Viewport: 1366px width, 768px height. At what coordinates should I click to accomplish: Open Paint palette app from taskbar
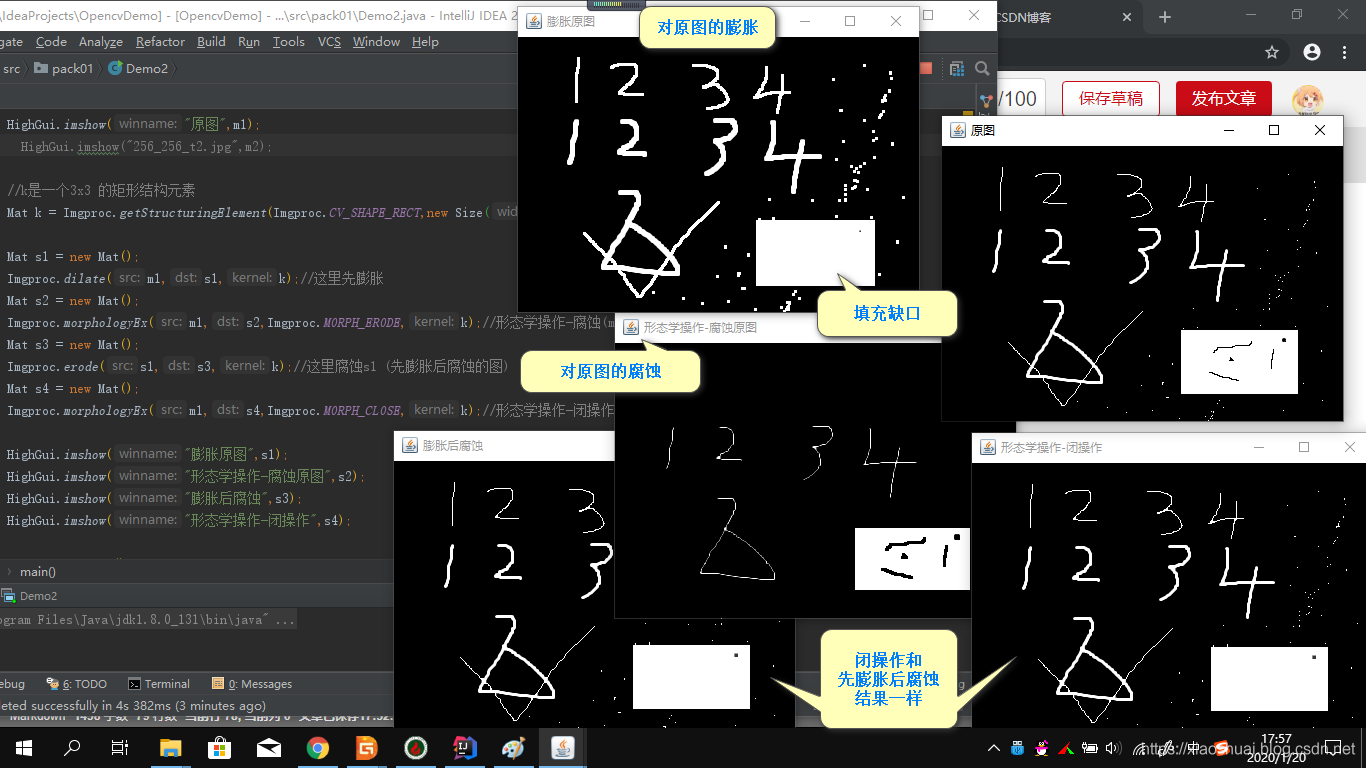pos(513,748)
